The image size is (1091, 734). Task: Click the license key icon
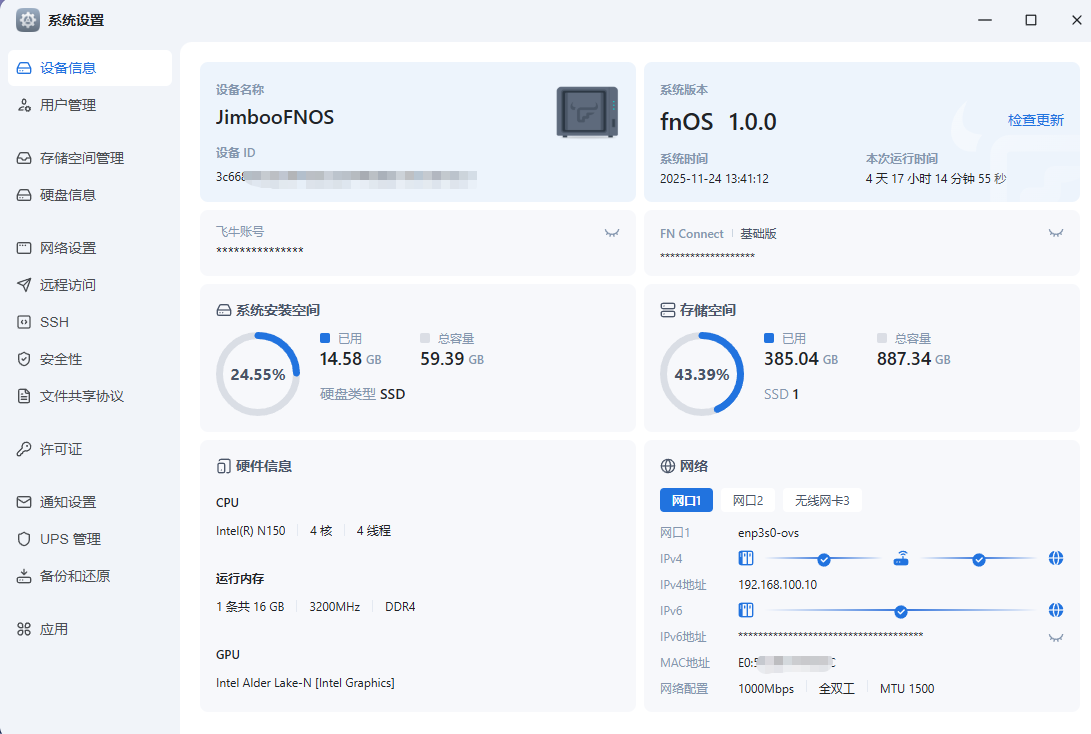coord(24,449)
